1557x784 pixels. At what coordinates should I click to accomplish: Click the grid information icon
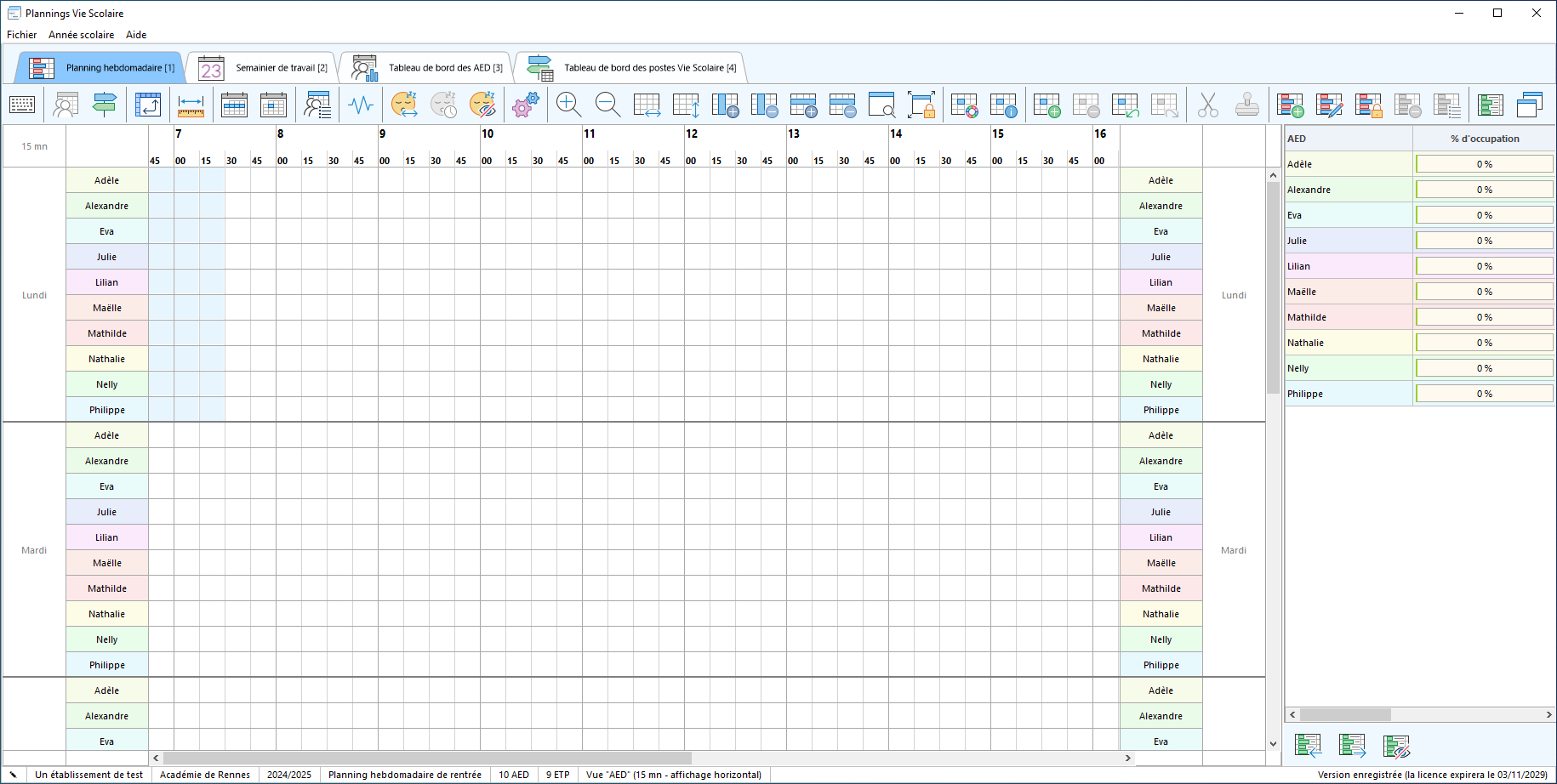[x=1003, y=105]
